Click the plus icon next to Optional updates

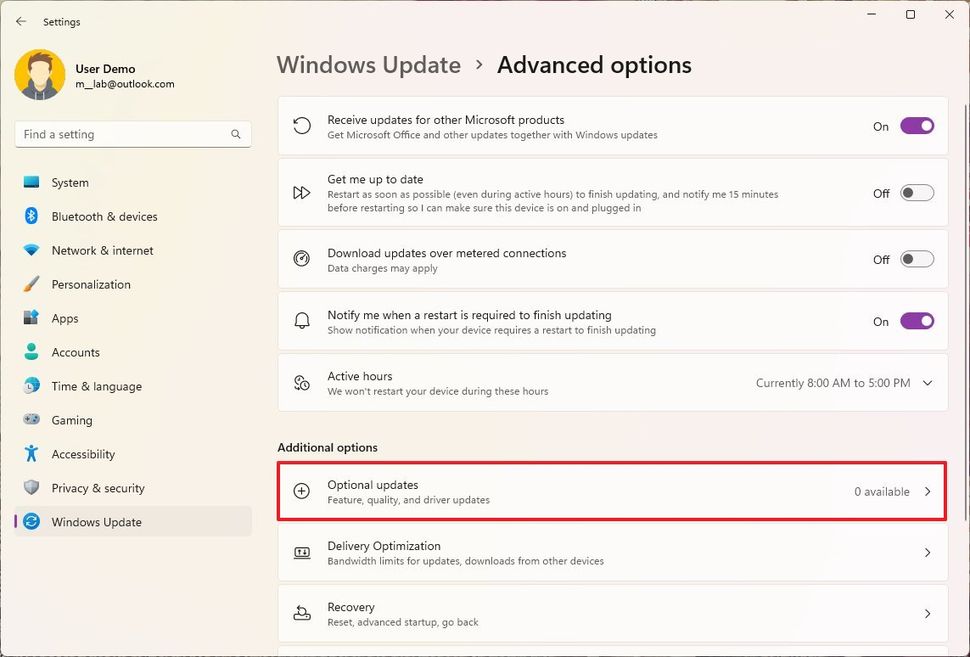click(301, 491)
